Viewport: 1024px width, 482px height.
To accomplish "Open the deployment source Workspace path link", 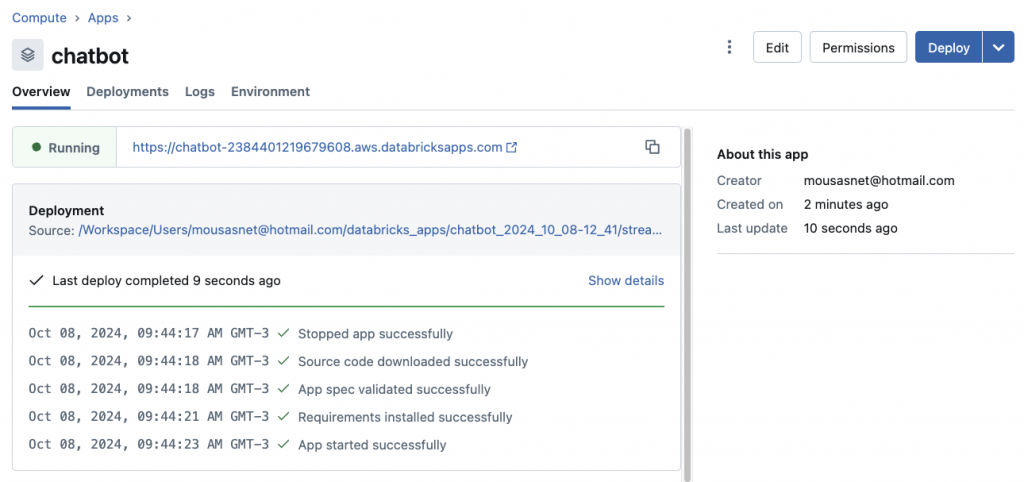I will click(370, 230).
